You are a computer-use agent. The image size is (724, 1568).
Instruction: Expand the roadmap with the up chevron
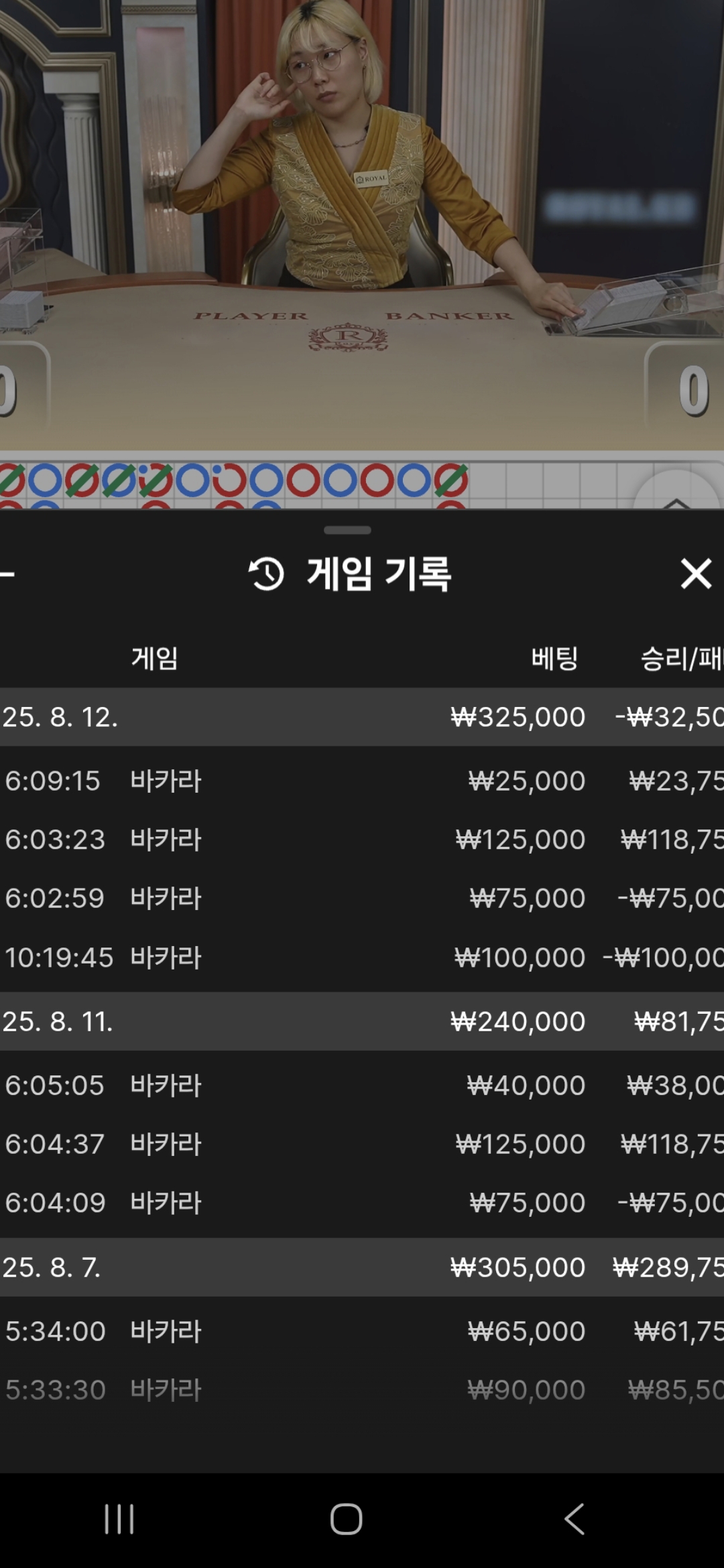676,496
